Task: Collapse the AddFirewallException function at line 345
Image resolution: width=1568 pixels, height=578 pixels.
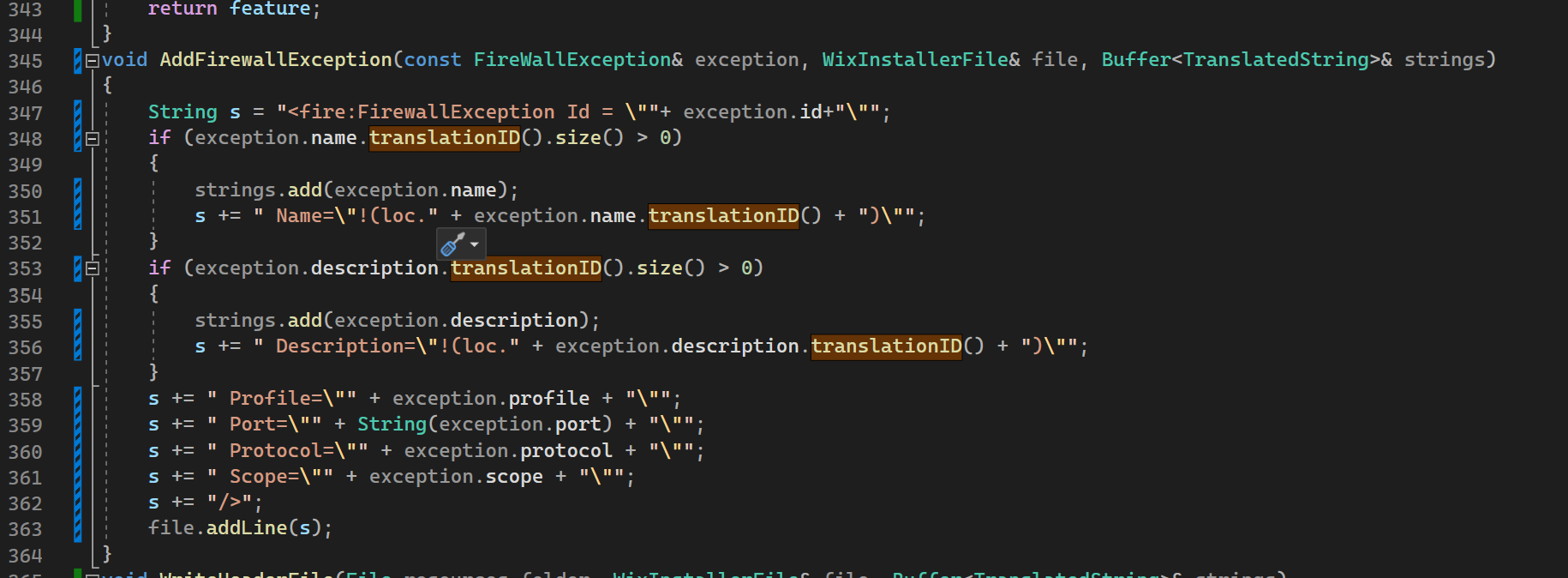Action: pos(92,60)
